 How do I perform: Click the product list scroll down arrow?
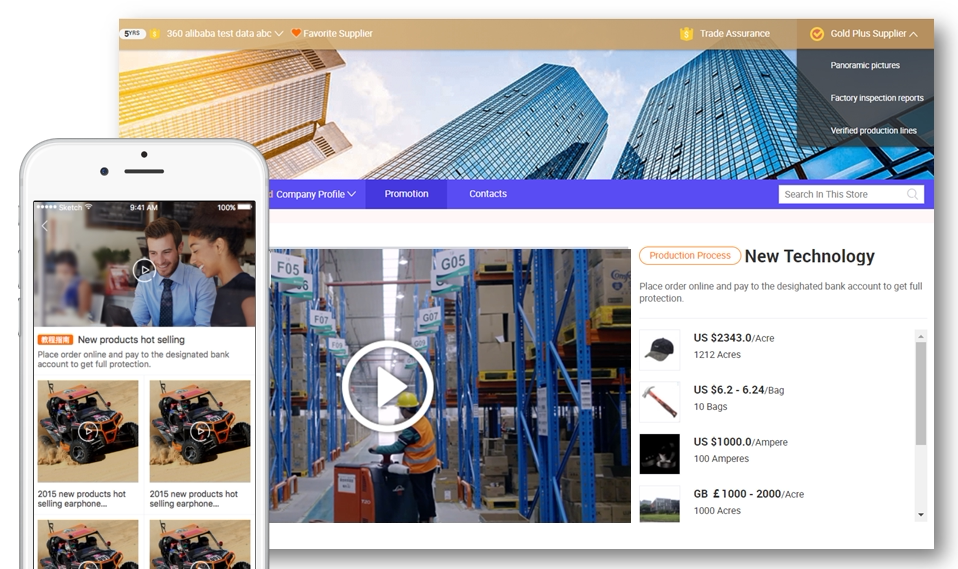(921, 515)
